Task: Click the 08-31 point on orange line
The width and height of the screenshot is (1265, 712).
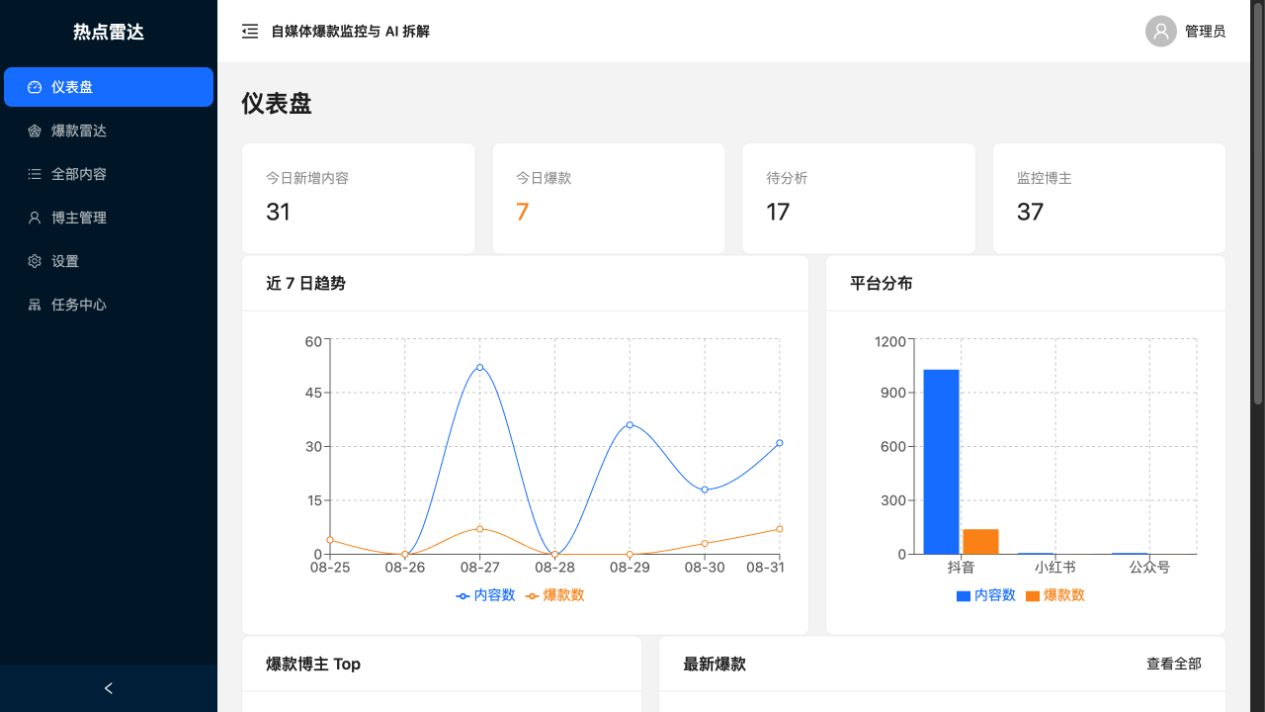Action: click(779, 529)
